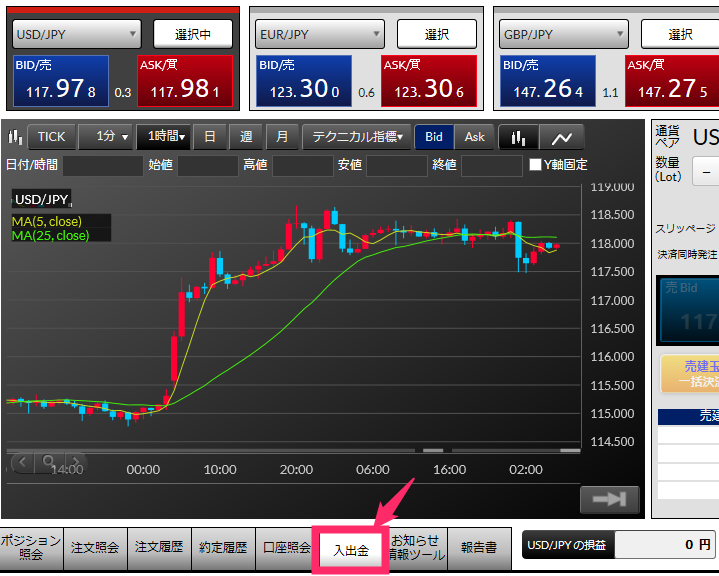719x576 pixels.
Task: Click EUR/JPY BID/売 price 123.300
Action: pos(304,81)
